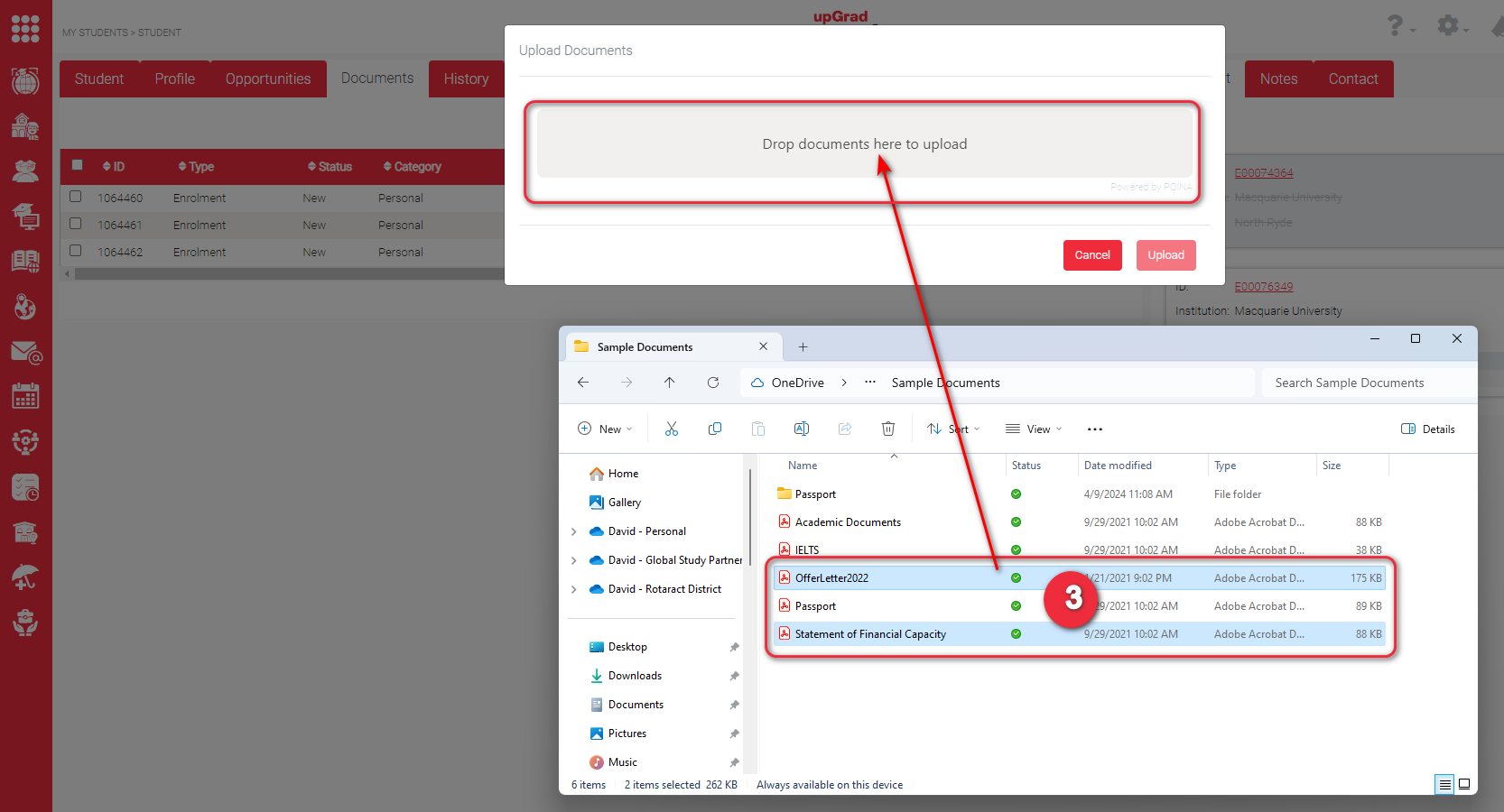Tick the checkbox for row 1064461

pyautogui.click(x=76, y=224)
